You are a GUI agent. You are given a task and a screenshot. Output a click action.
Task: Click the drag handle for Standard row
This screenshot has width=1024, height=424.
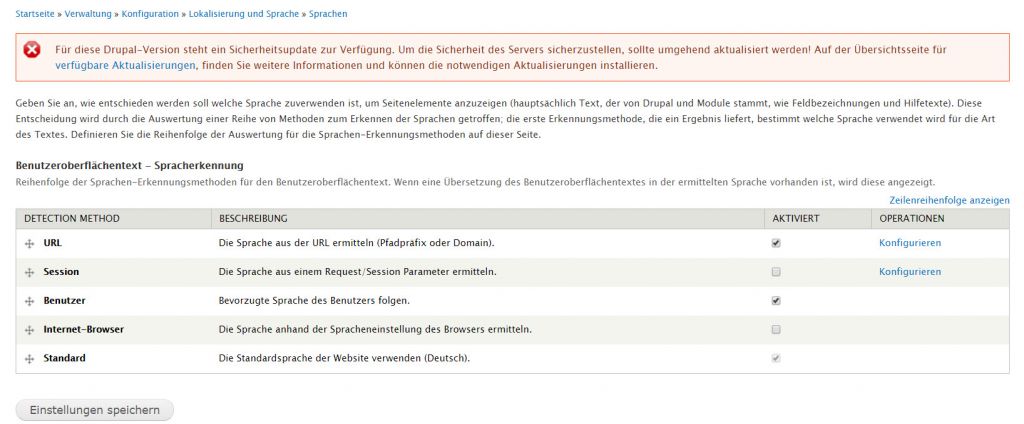pyautogui.click(x=30, y=358)
